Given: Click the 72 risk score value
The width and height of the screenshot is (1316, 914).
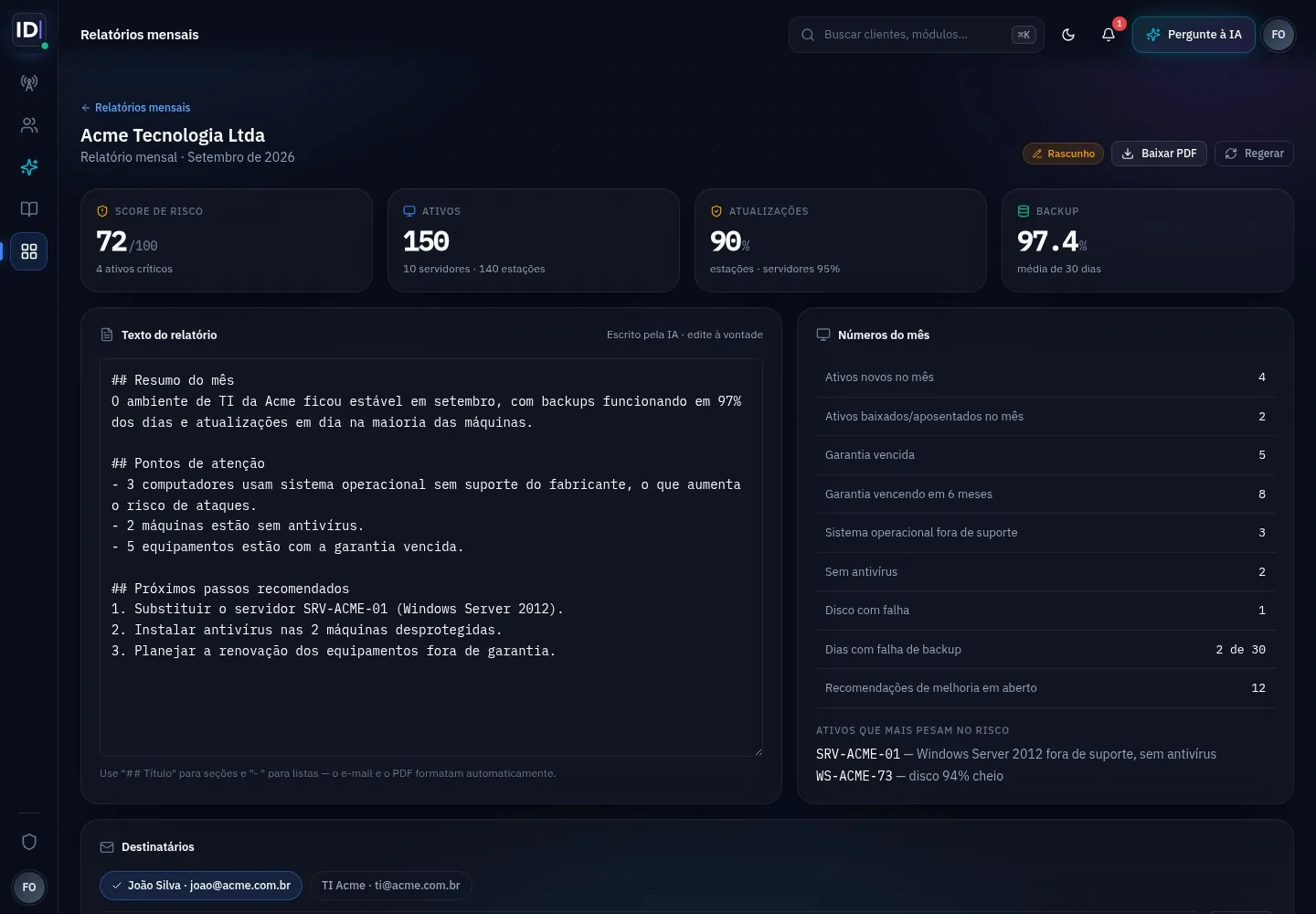Looking at the screenshot, I should (x=111, y=241).
